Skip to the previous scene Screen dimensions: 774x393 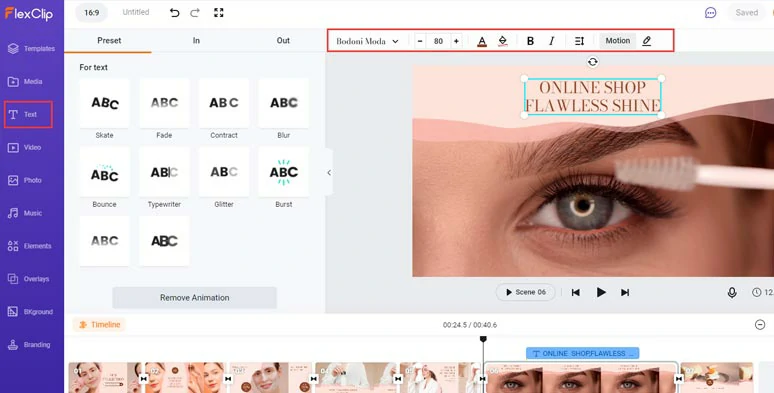tap(576, 292)
